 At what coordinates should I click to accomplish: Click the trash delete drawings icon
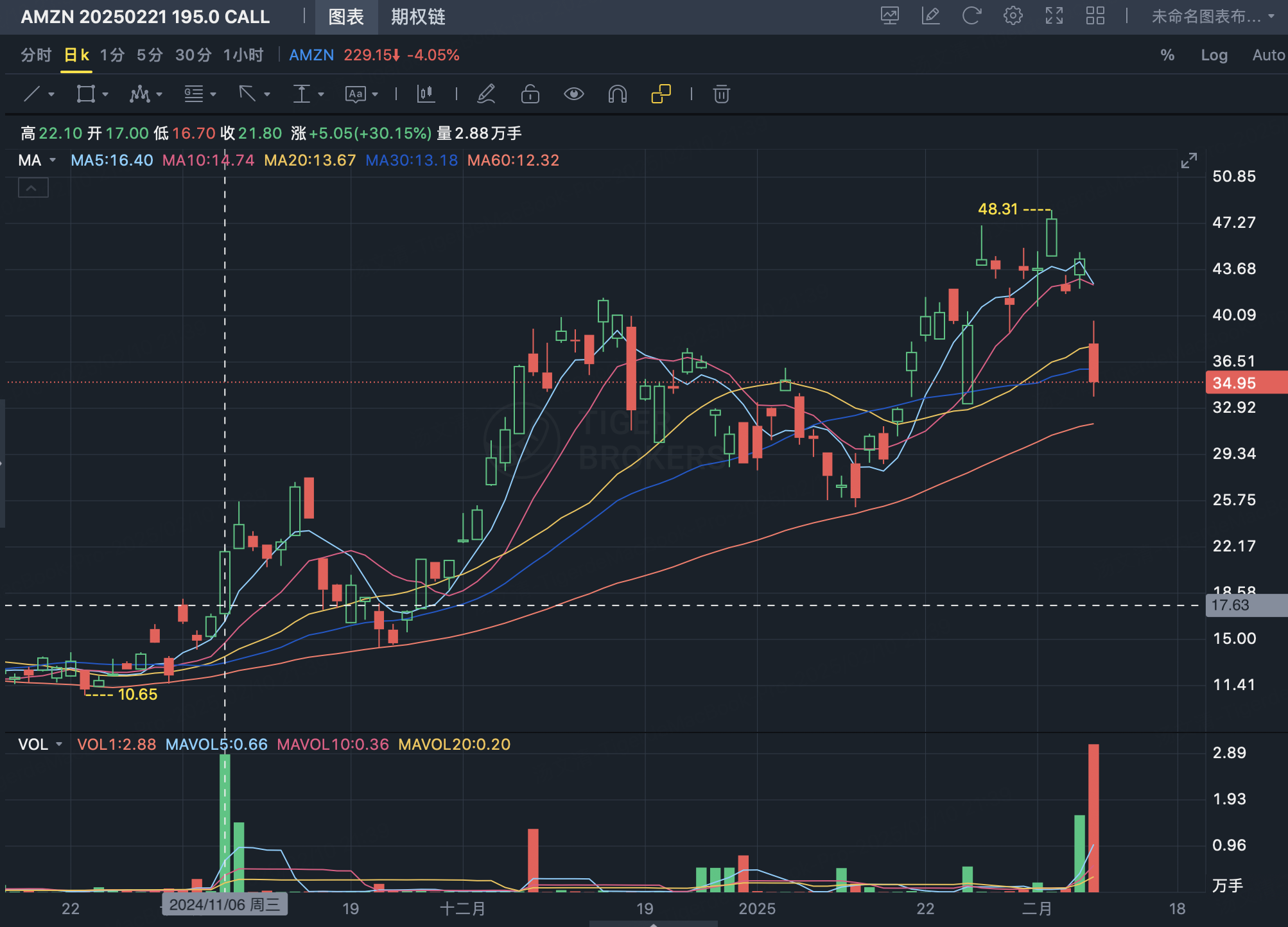pos(721,94)
